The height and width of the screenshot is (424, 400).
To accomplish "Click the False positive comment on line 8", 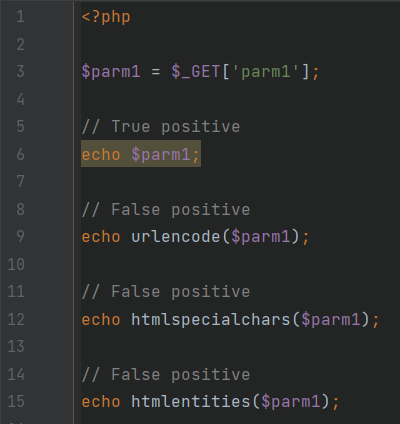I will click(166, 209).
